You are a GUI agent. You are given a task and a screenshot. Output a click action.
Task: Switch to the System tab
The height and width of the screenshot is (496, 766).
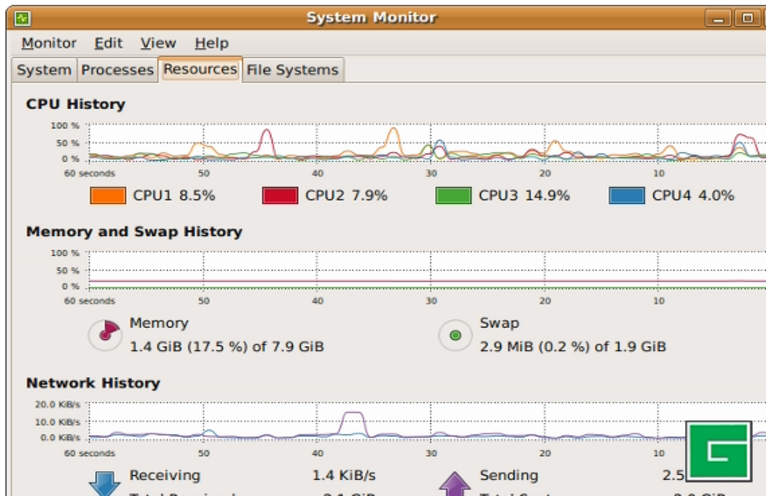tap(44, 70)
